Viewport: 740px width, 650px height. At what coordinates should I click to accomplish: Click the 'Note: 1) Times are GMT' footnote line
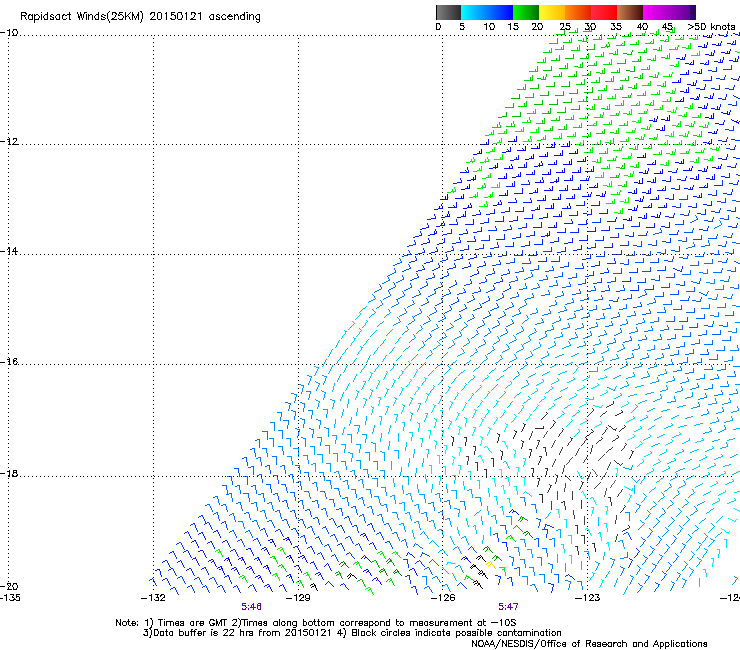(316, 623)
